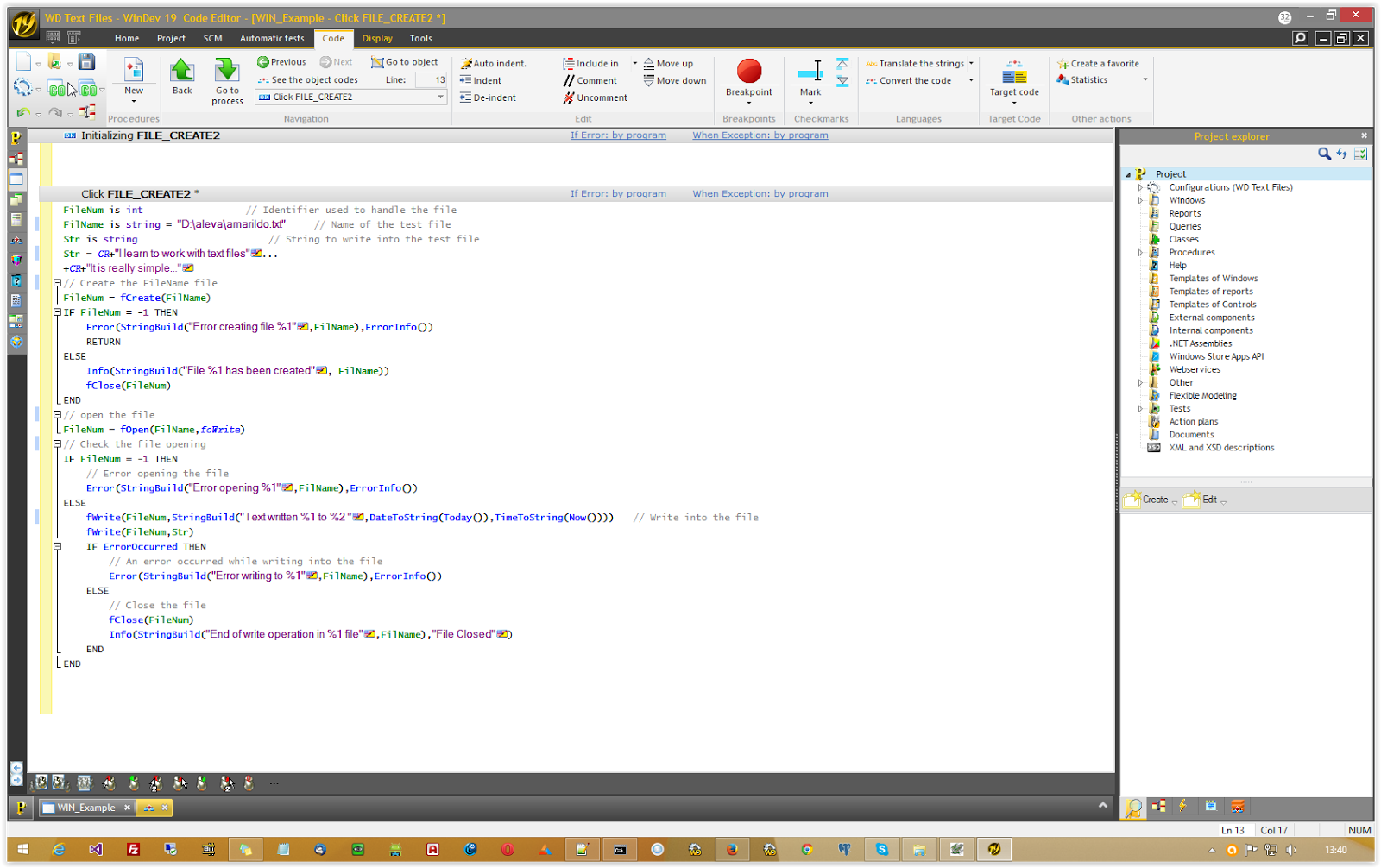This screenshot has height=868, width=1381.
Task: Click the Indent command
Action: pyautogui.click(x=481, y=80)
